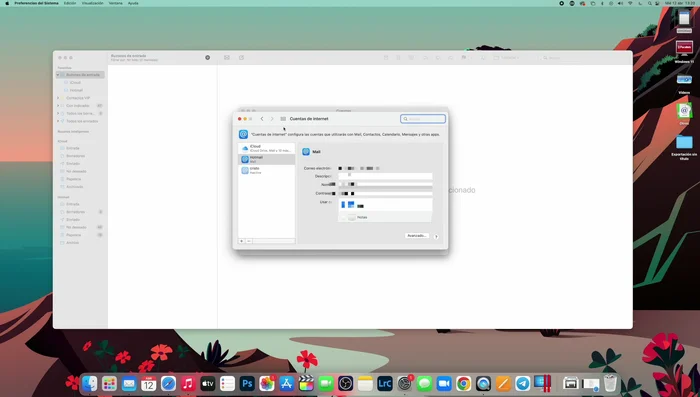This screenshot has height=397, width=700.
Task: Remove the selected internet account
Action: 249,241
